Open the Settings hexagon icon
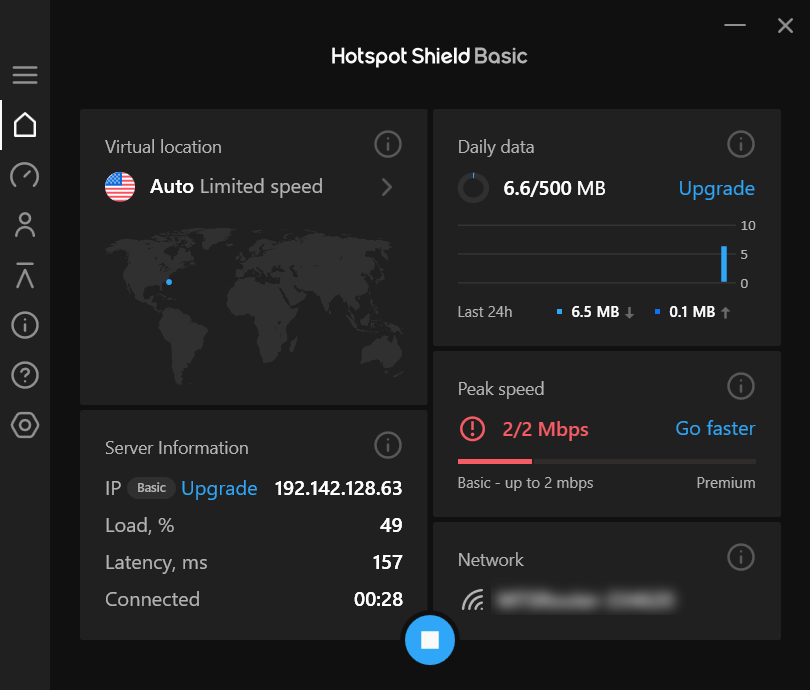Viewport: 810px width, 690px height. (25, 426)
